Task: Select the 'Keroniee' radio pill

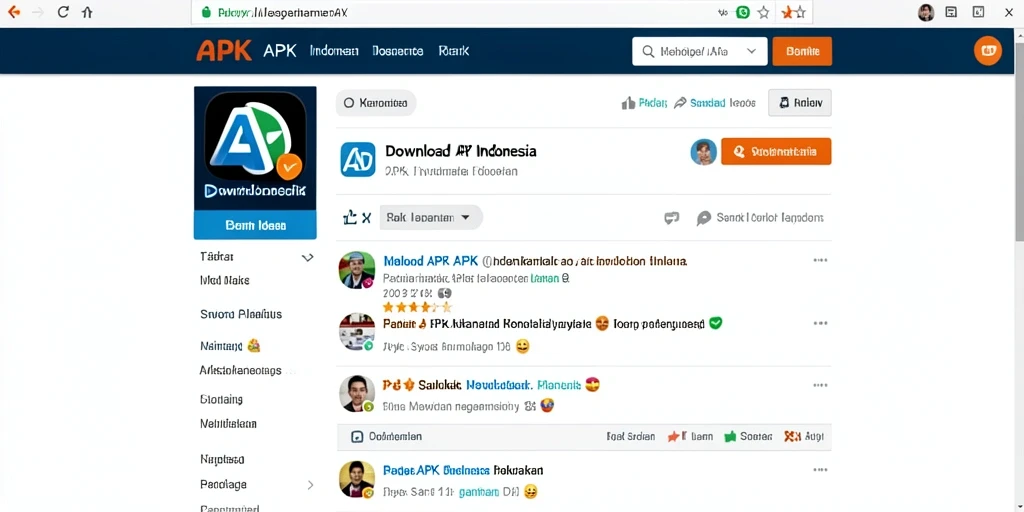Action: click(x=376, y=103)
